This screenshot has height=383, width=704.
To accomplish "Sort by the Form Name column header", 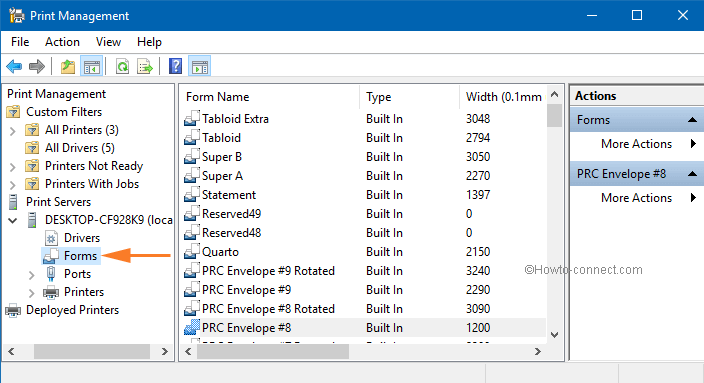I will tap(269, 97).
